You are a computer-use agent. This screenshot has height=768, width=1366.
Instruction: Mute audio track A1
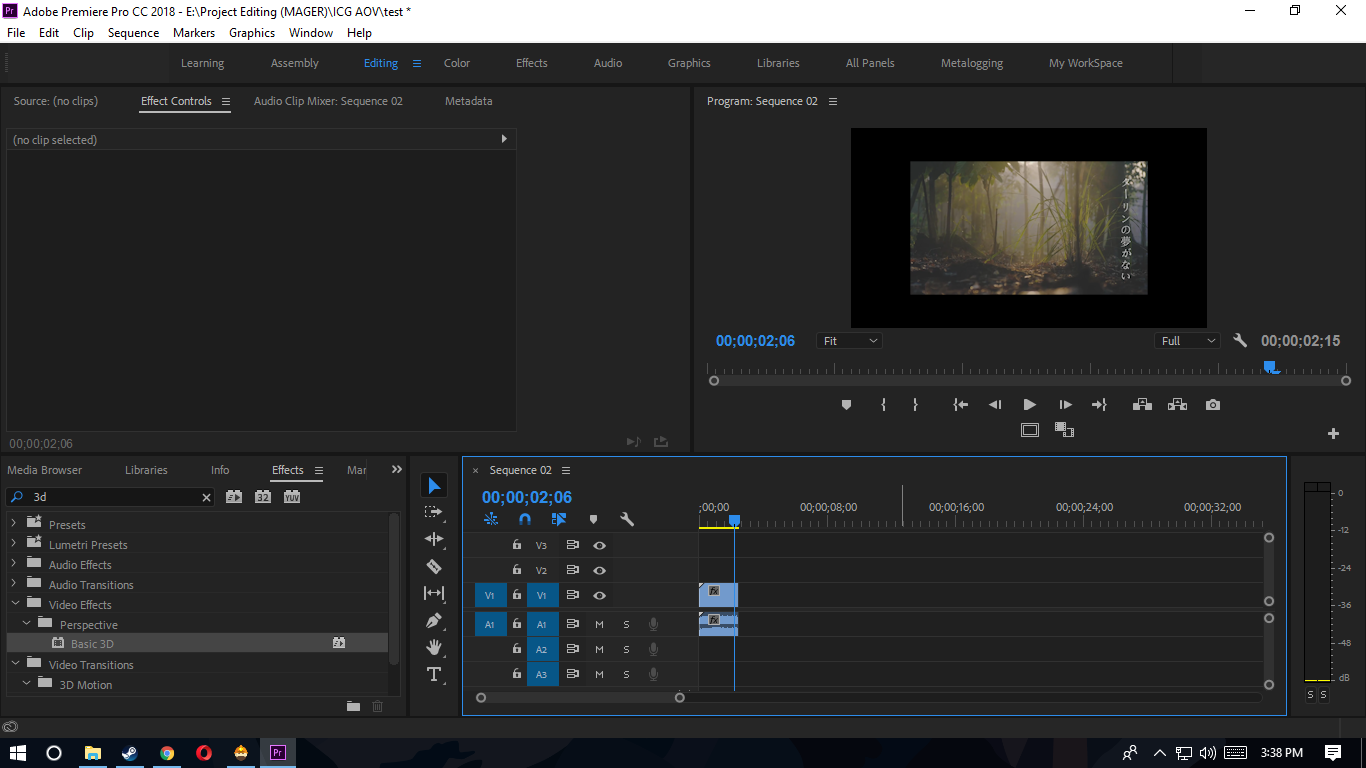(599, 624)
